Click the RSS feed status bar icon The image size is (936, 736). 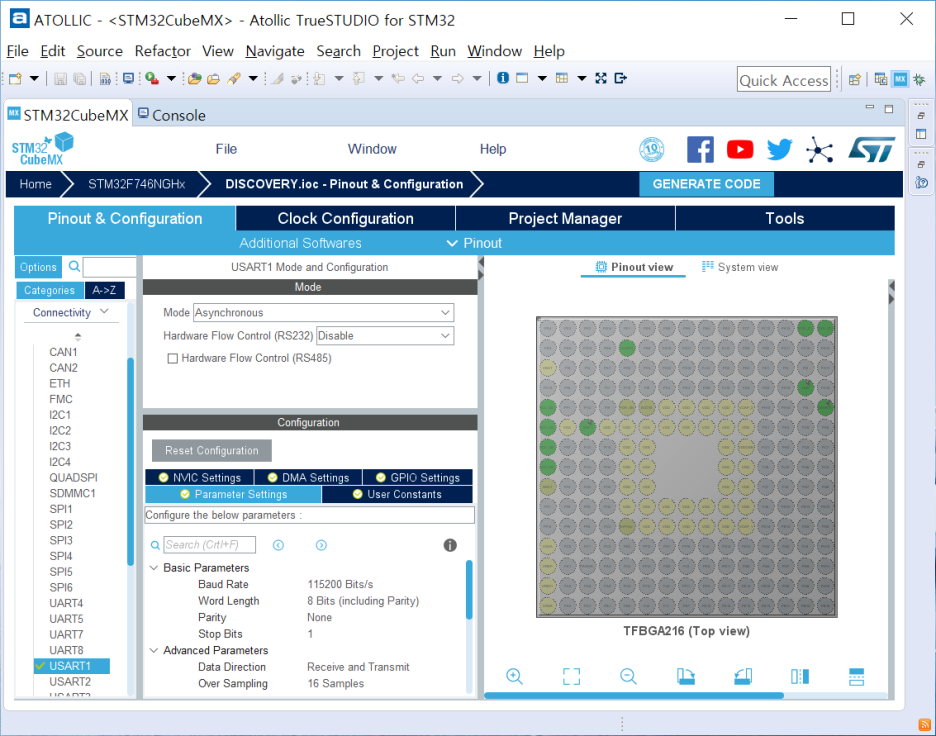pyautogui.click(x=925, y=725)
